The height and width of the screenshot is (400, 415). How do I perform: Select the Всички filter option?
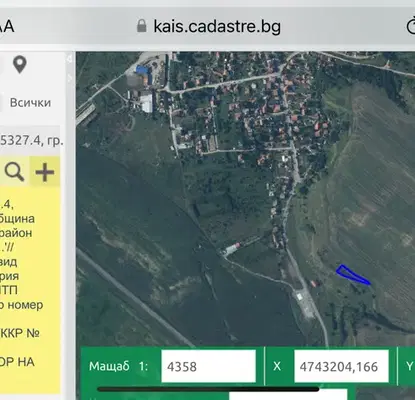[30, 103]
